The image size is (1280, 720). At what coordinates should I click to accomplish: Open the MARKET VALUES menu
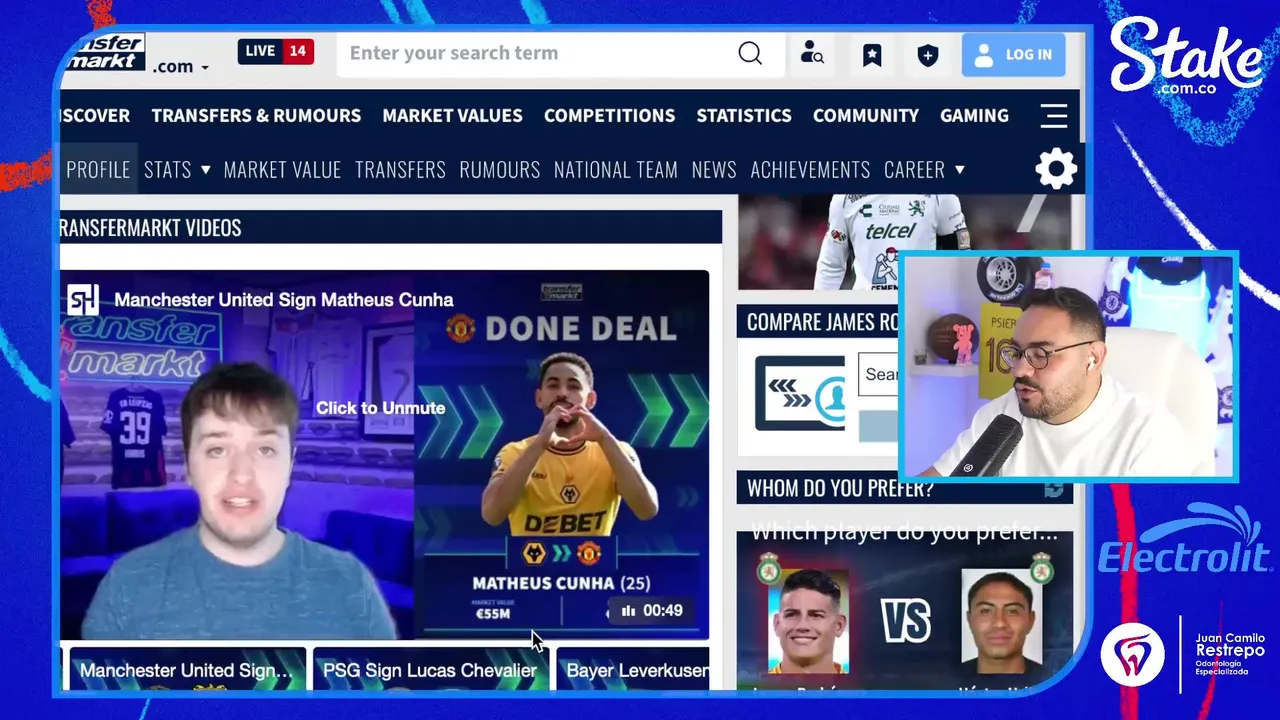(x=452, y=115)
